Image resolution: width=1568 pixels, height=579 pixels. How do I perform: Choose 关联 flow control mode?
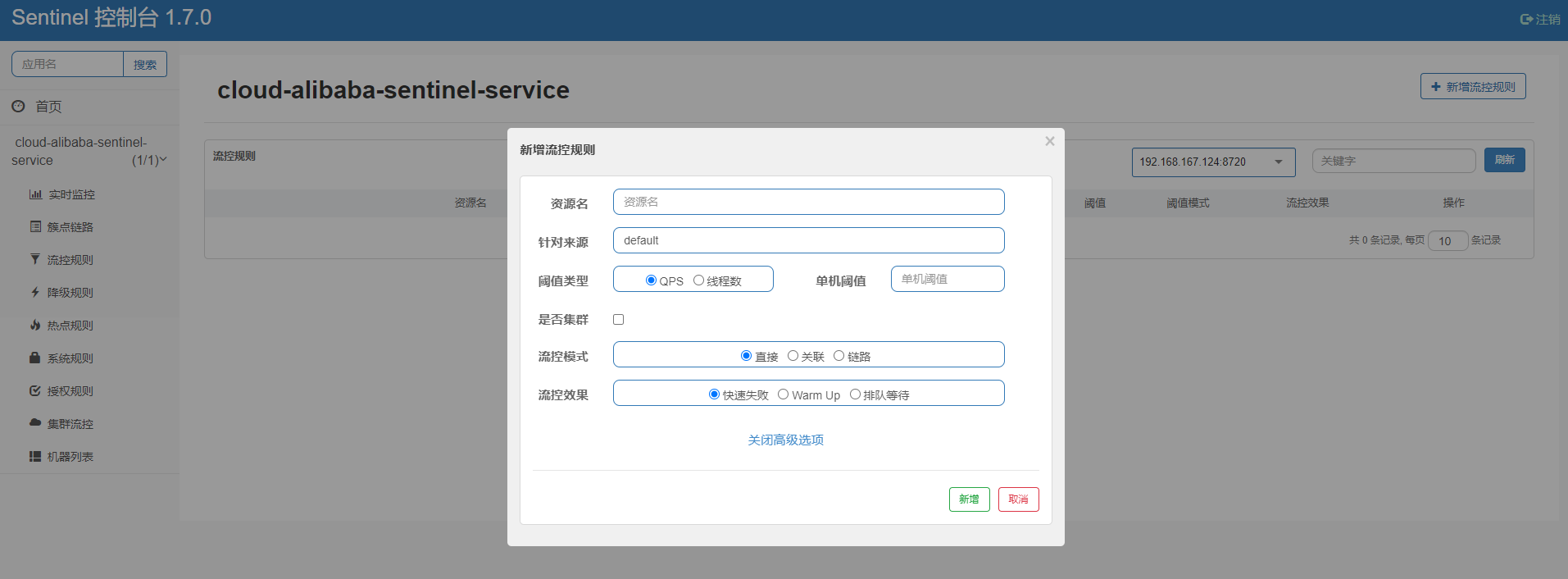(793, 355)
